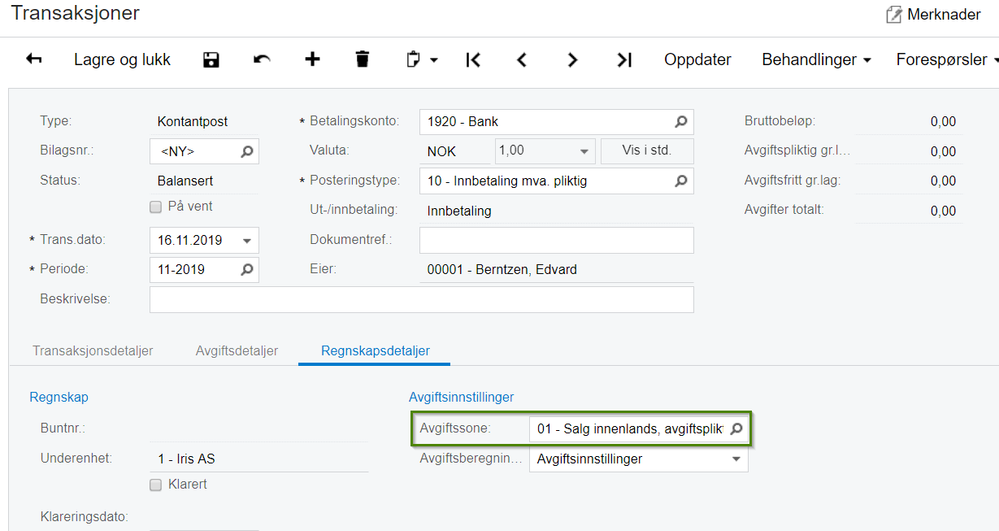Enable the På vent checkbox
The height and width of the screenshot is (531, 999).
pyautogui.click(x=155, y=207)
